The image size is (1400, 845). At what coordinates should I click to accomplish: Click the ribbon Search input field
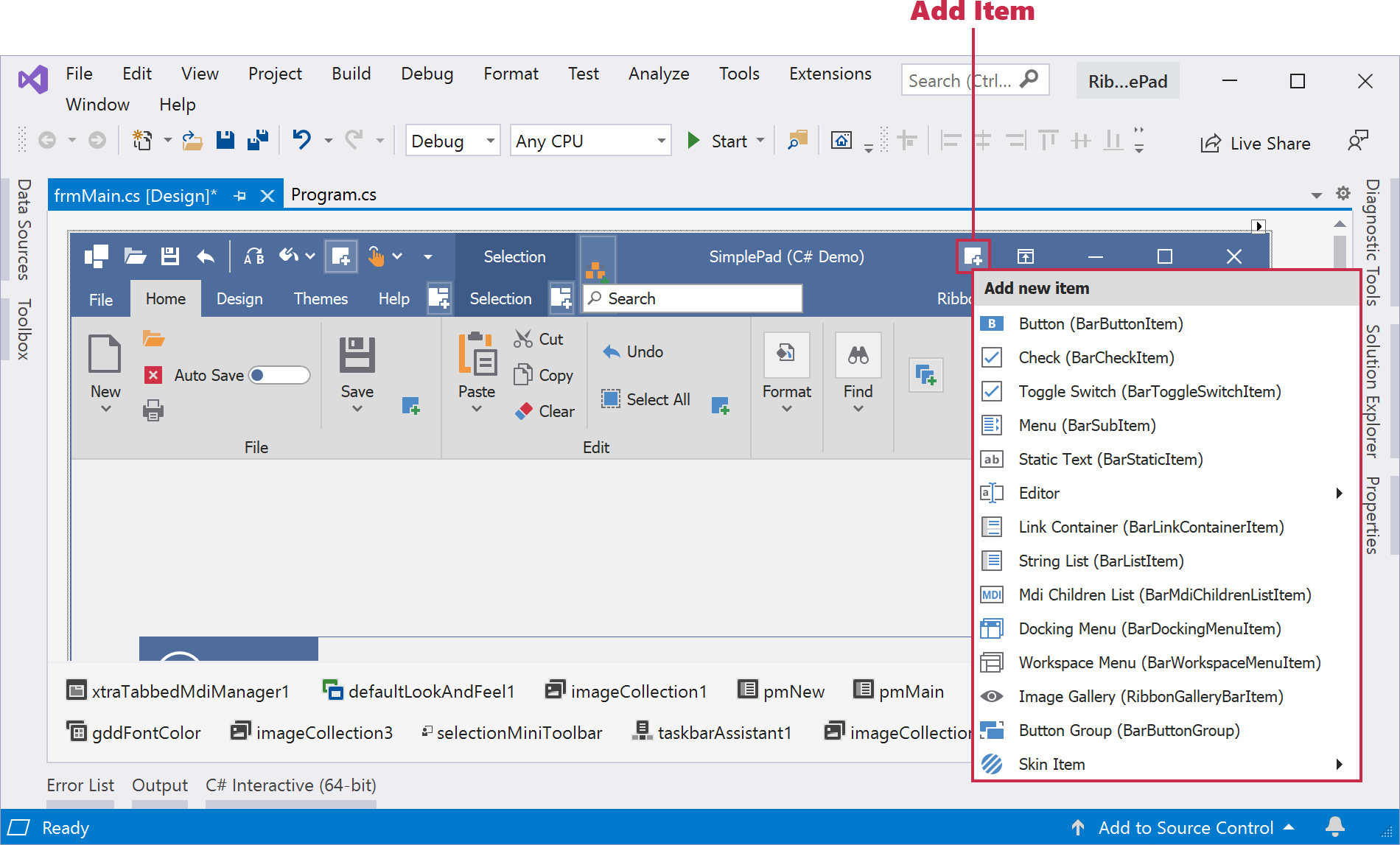[693, 298]
